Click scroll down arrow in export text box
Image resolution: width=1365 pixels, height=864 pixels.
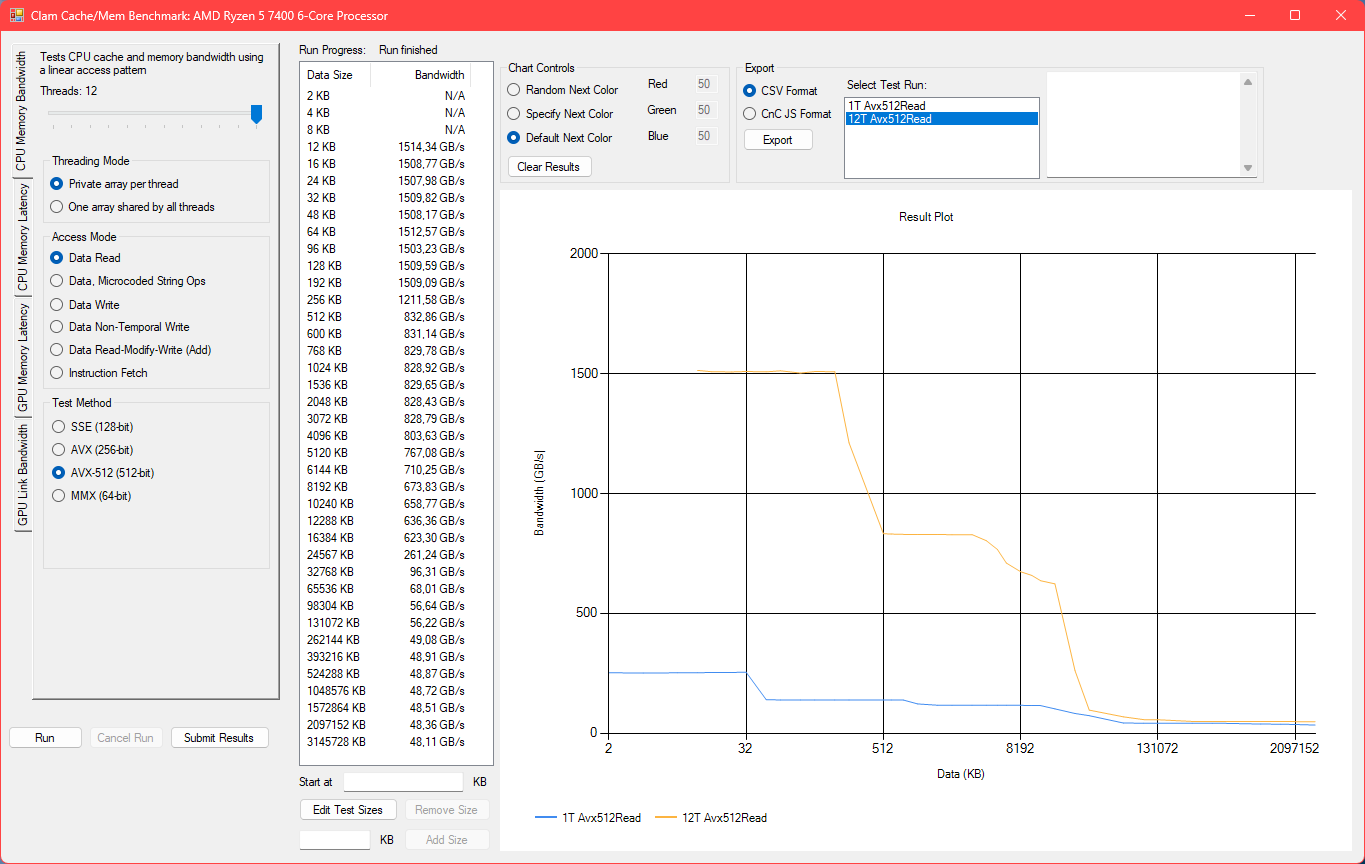point(1247,168)
